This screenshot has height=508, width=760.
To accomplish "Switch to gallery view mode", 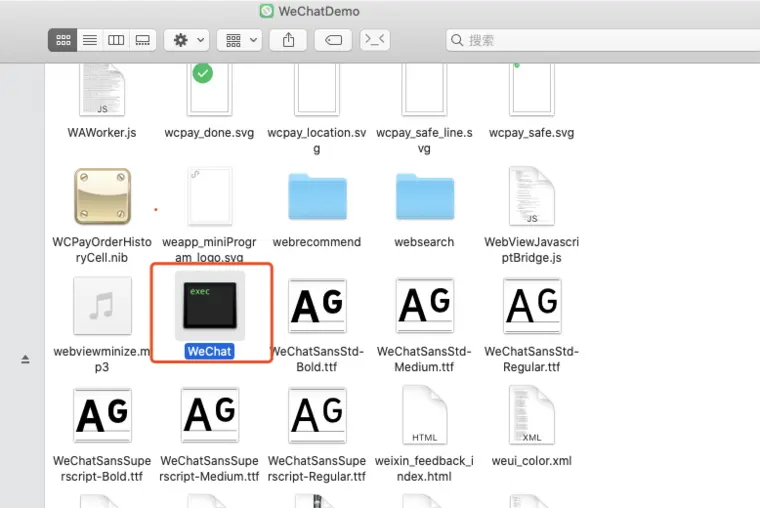I will coord(142,40).
